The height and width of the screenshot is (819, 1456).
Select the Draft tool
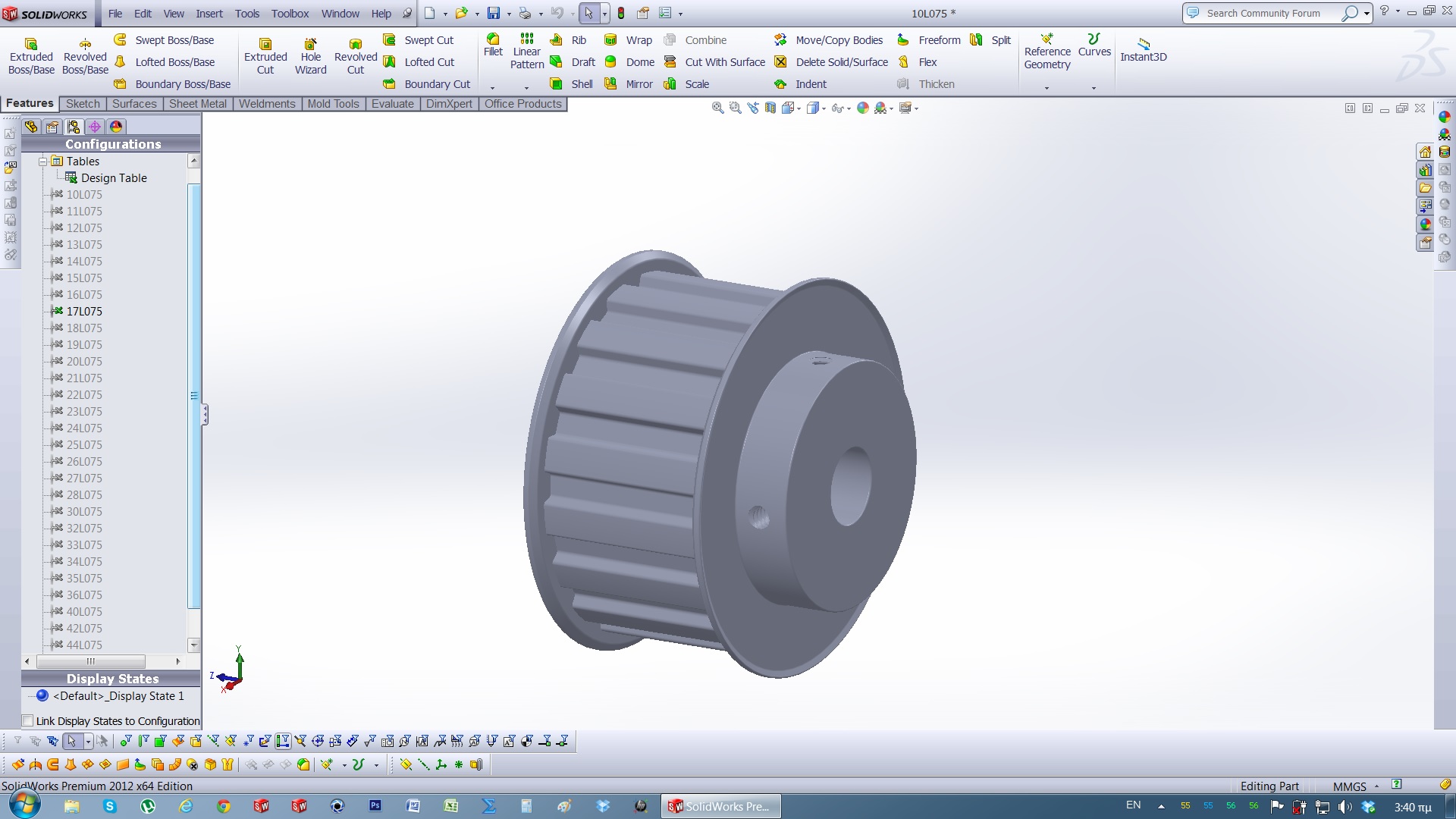click(x=573, y=62)
